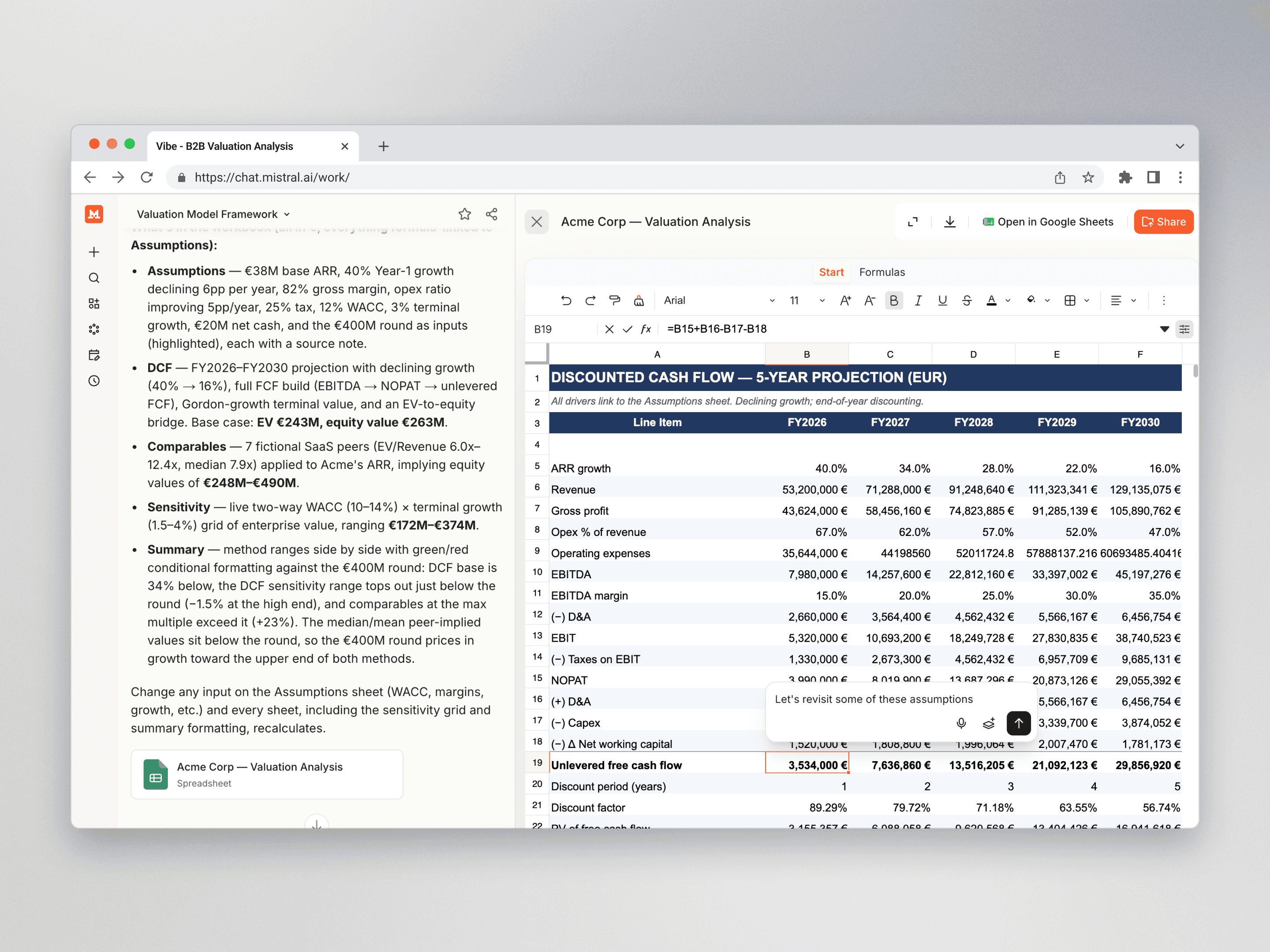Open the Acme Corp spreadsheet attachment card
The image size is (1270, 952).
point(267,774)
